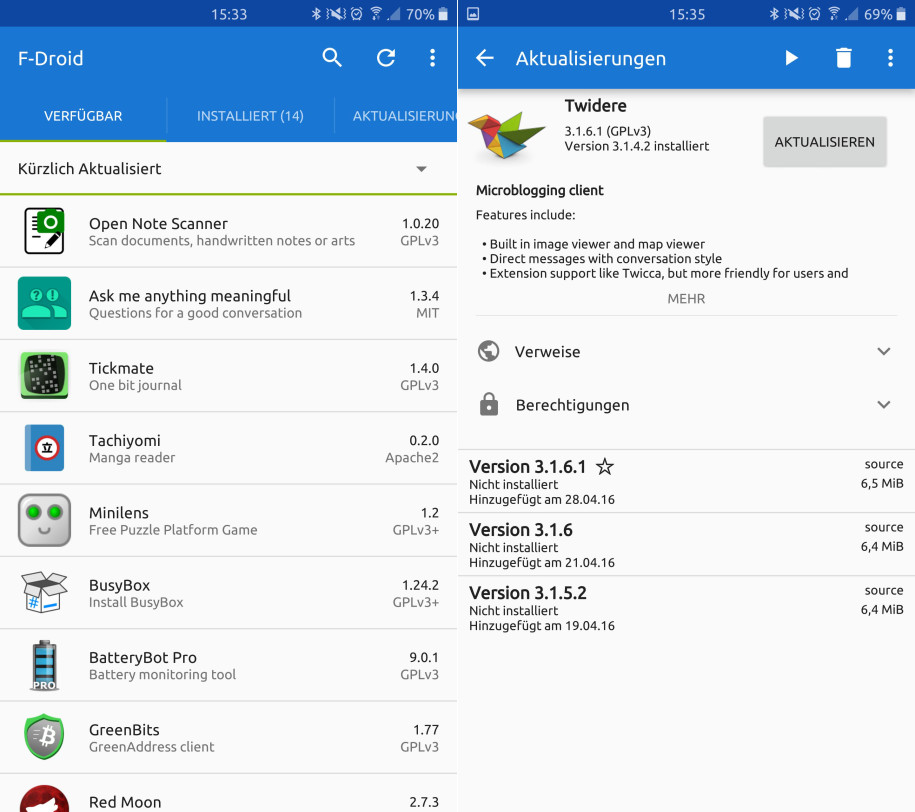Viewport: 915px width, 812px height.
Task: Tap the Version 3.1.4.2 installiert text
Action: [637, 147]
